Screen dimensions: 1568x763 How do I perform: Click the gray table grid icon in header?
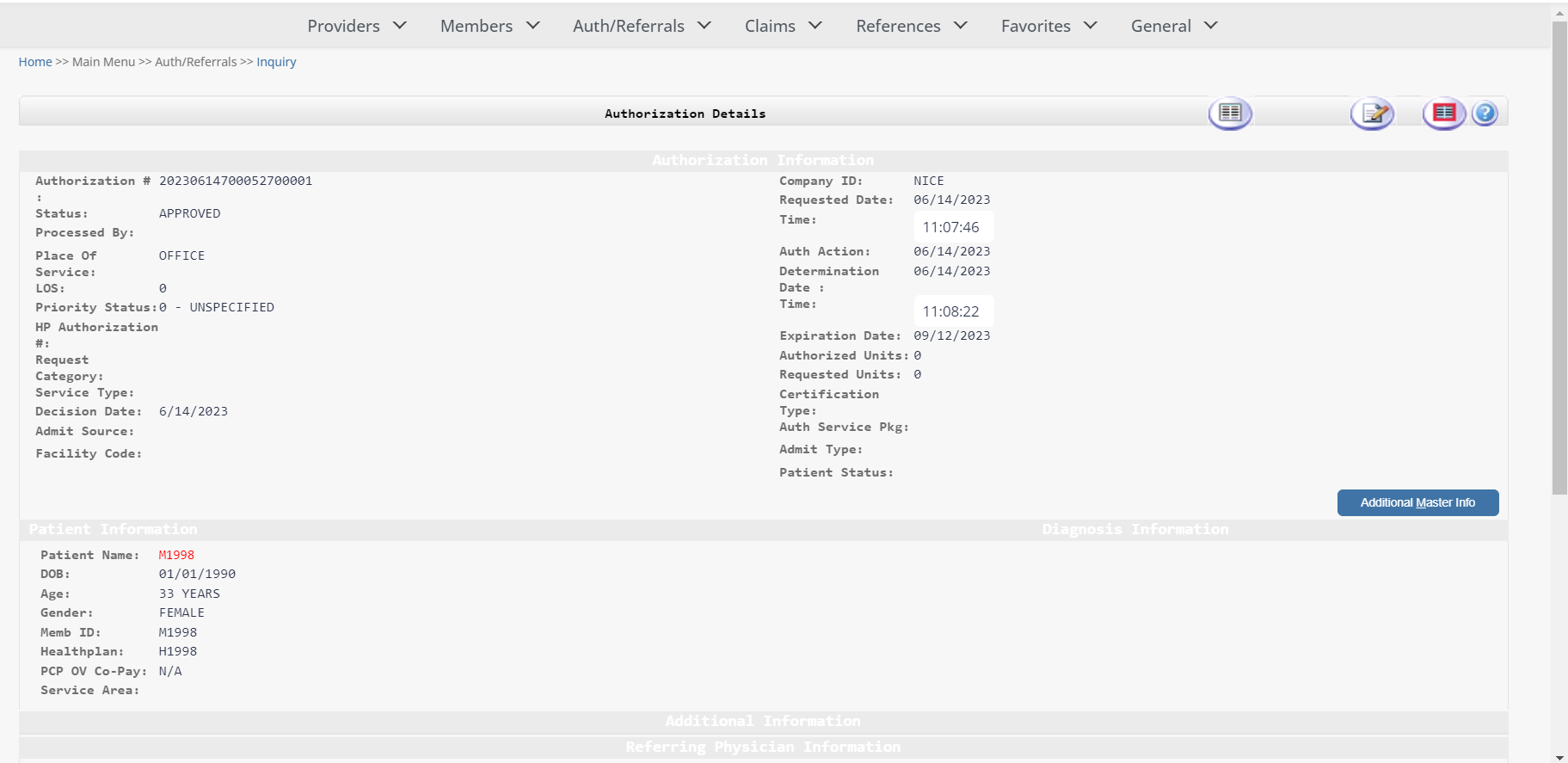coord(1229,113)
